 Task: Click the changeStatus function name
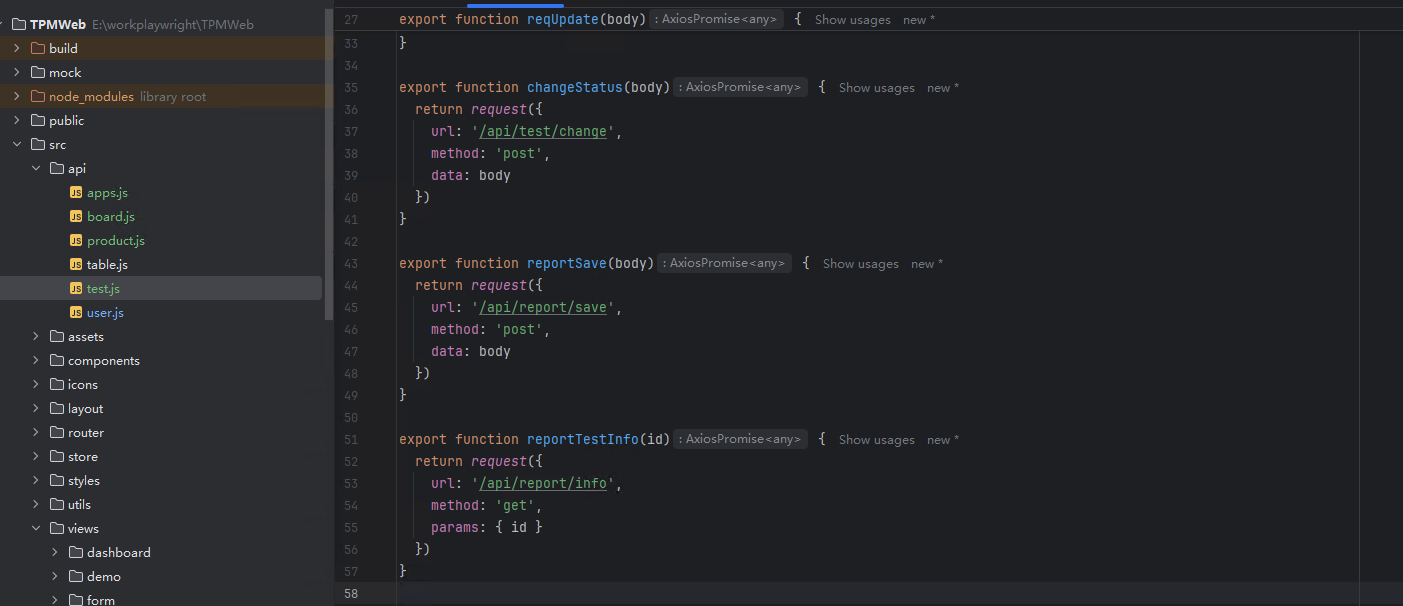pos(575,87)
